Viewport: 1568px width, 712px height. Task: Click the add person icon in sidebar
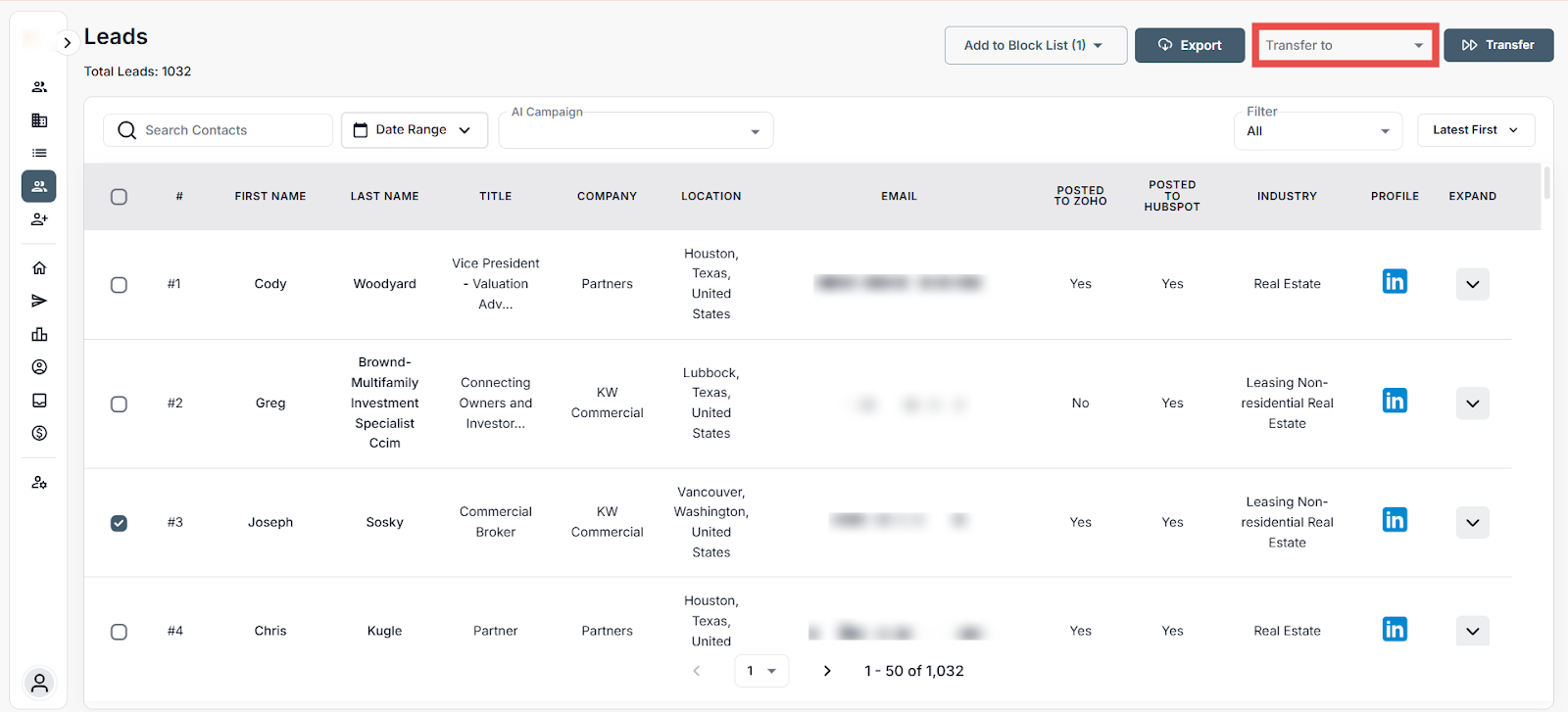pos(39,219)
